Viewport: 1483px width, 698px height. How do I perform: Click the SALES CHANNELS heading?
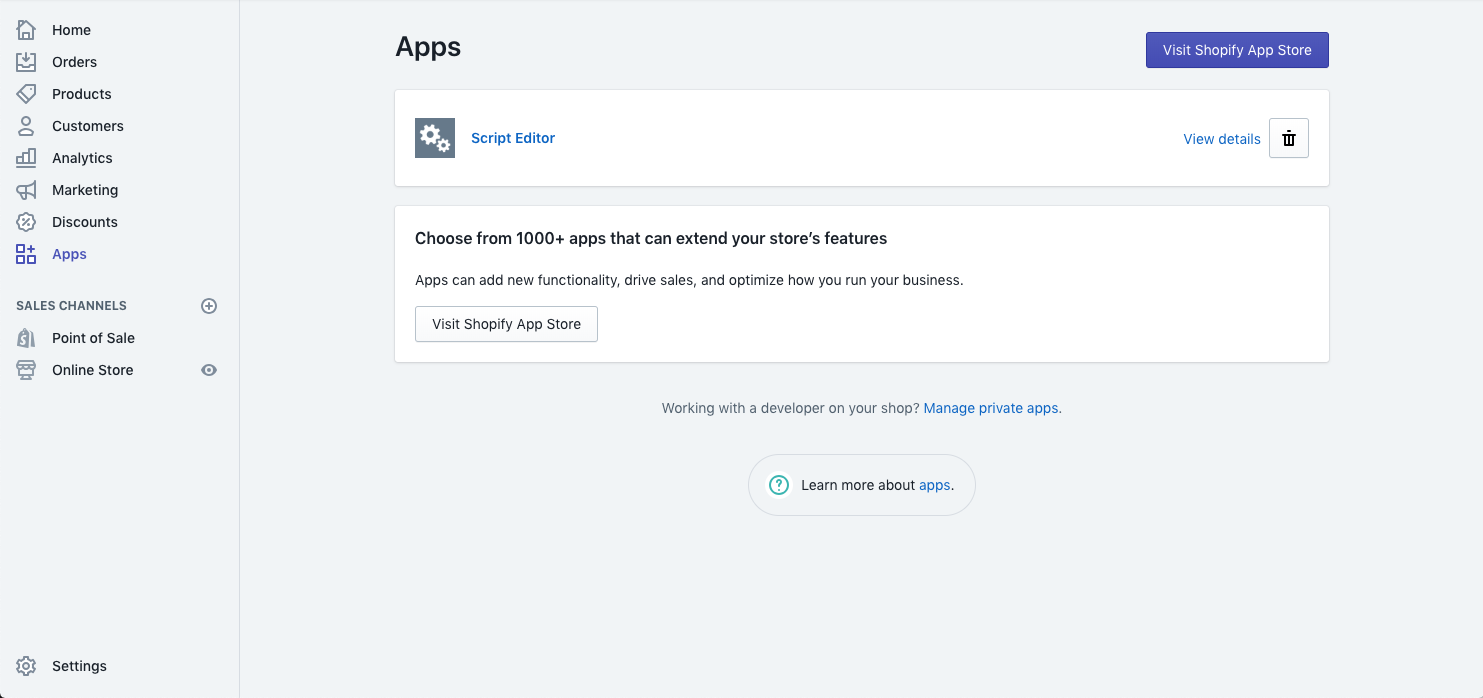coord(71,306)
